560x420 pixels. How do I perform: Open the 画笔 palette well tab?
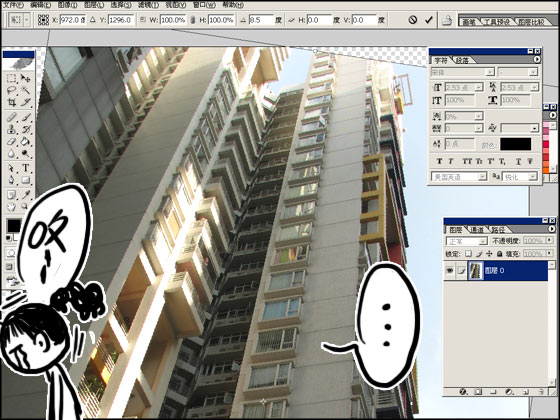469,22
